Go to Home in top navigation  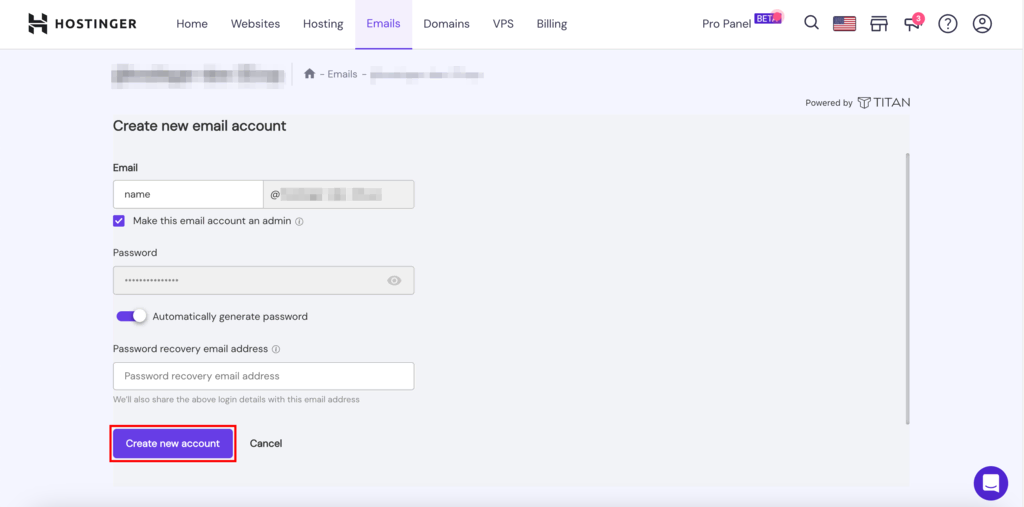coord(192,24)
